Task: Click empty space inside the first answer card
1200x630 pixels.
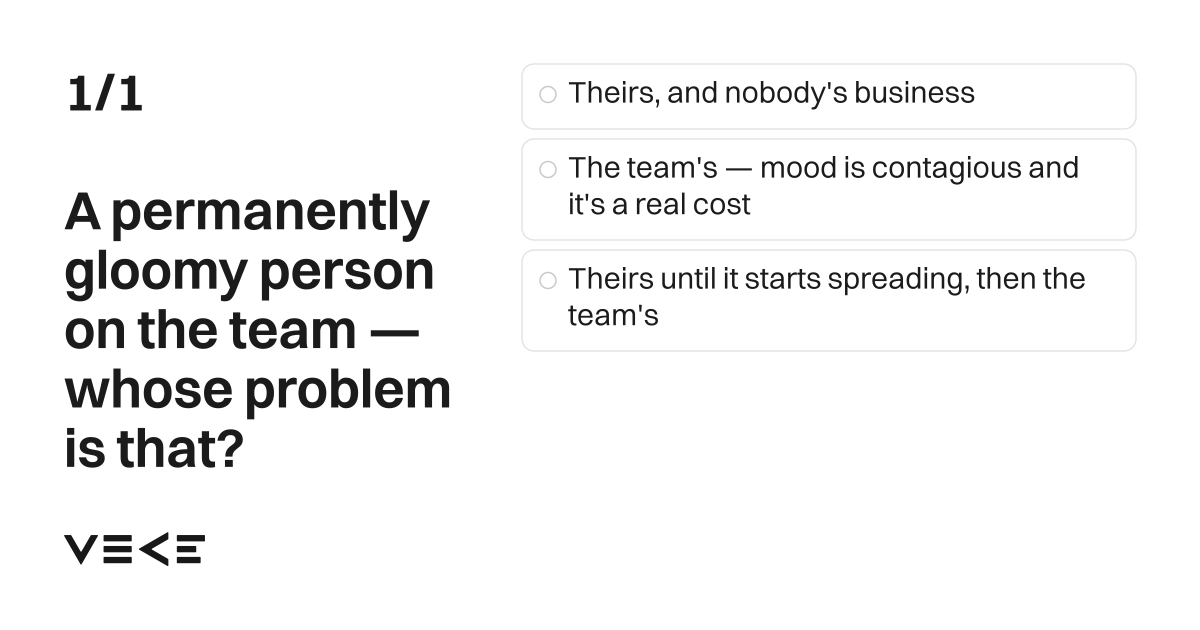Action: 1055,96
